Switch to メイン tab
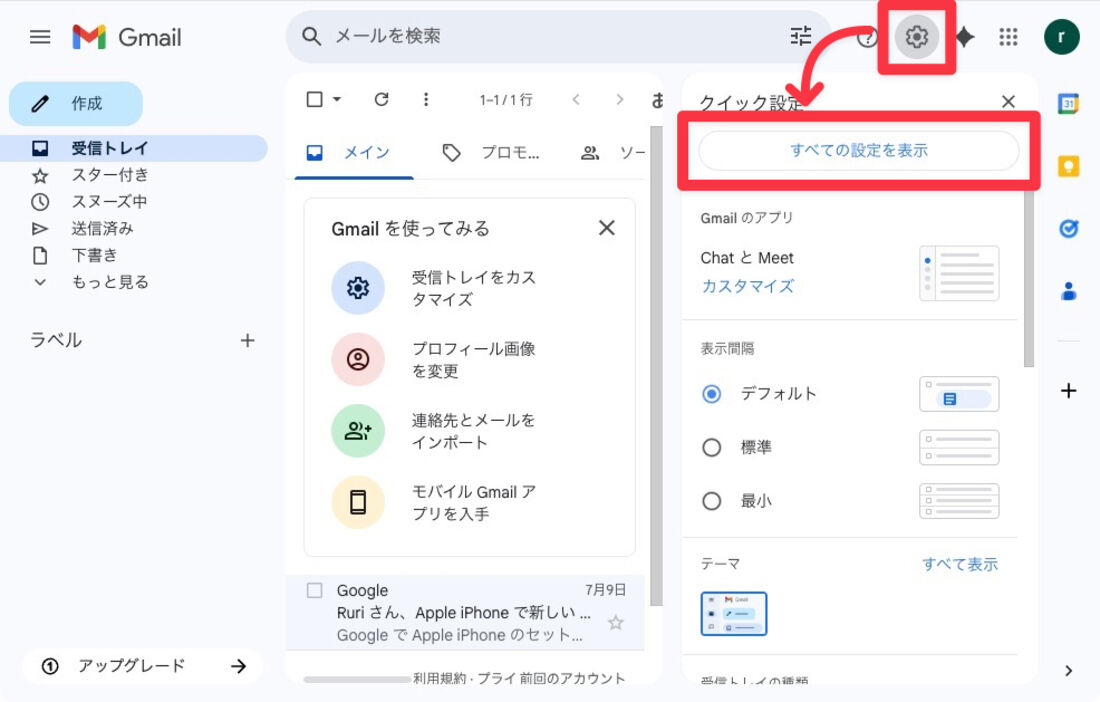This screenshot has width=1100, height=702. click(354, 153)
